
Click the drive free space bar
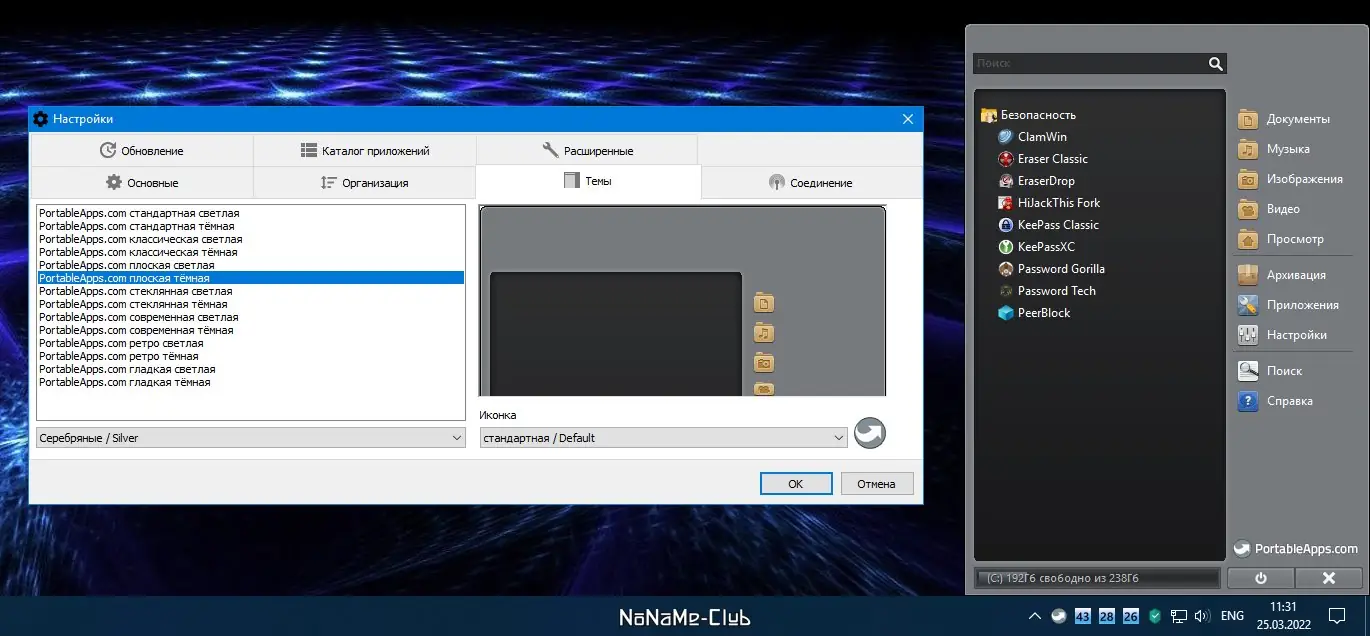pos(1097,578)
